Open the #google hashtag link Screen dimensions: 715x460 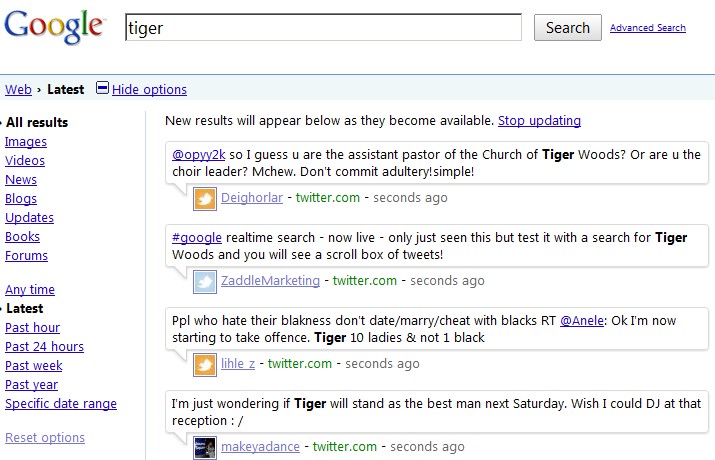click(196, 237)
